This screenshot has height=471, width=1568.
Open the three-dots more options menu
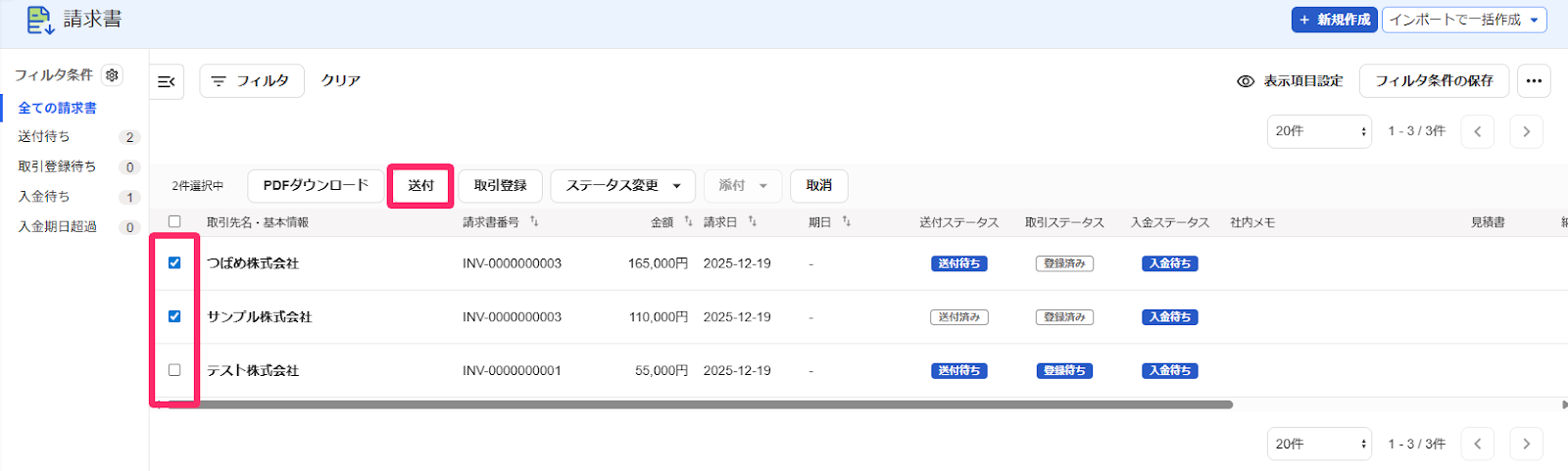click(1534, 81)
